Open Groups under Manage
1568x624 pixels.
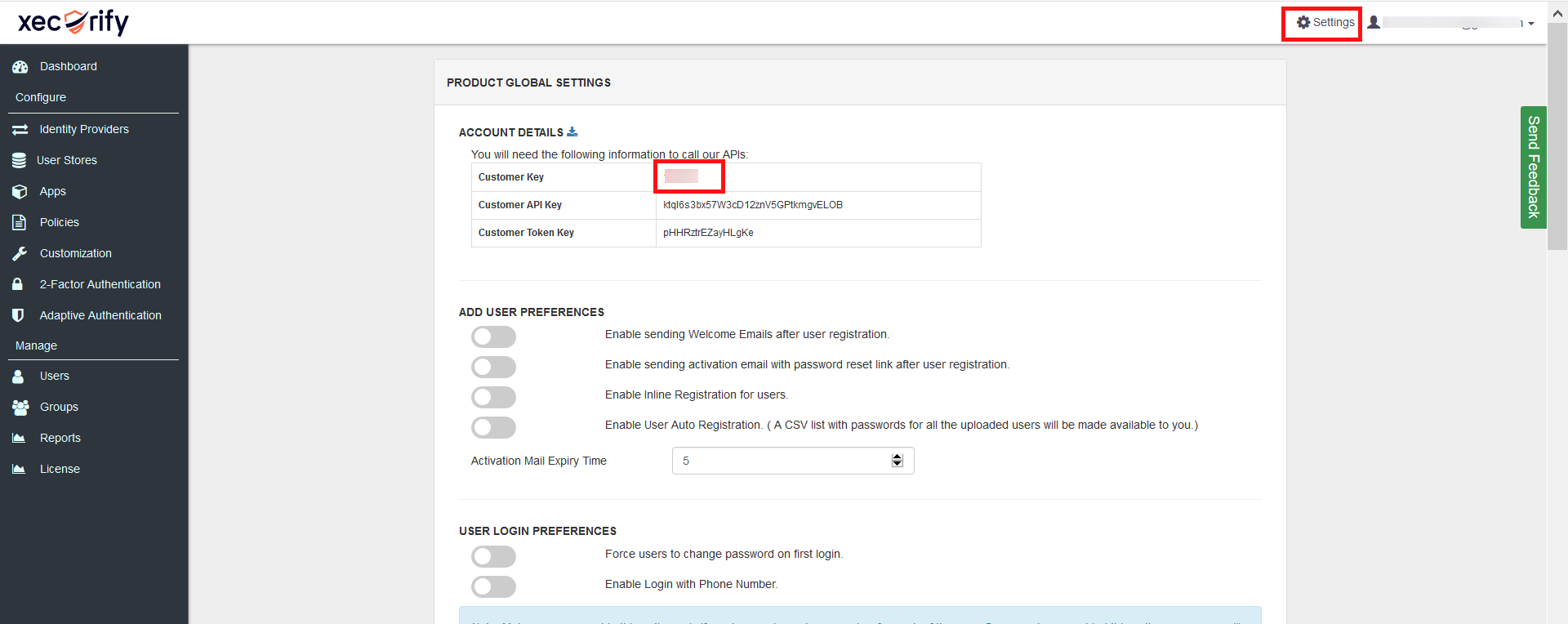[x=59, y=407]
